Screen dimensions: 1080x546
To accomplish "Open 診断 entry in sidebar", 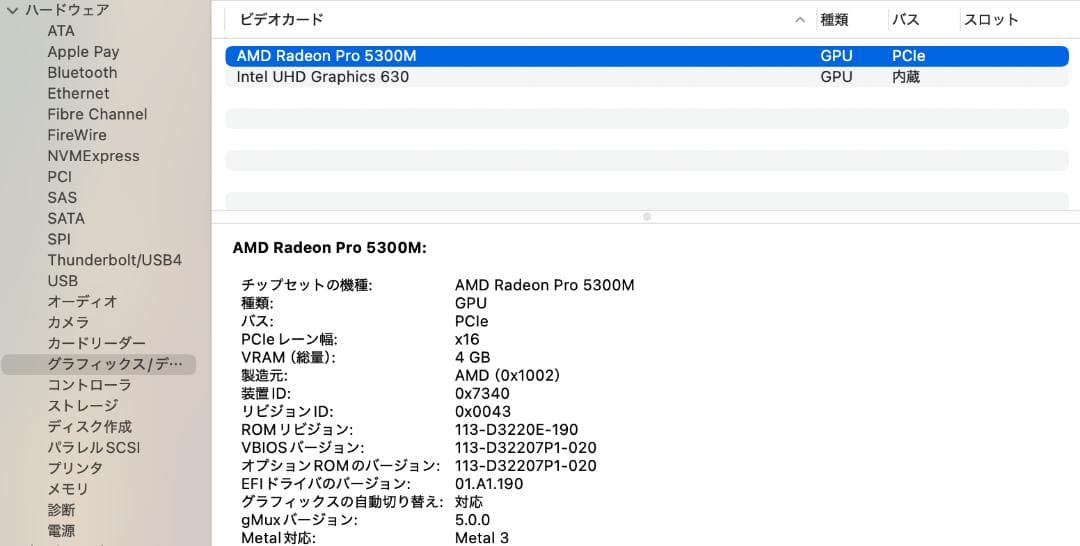I will (x=61, y=510).
